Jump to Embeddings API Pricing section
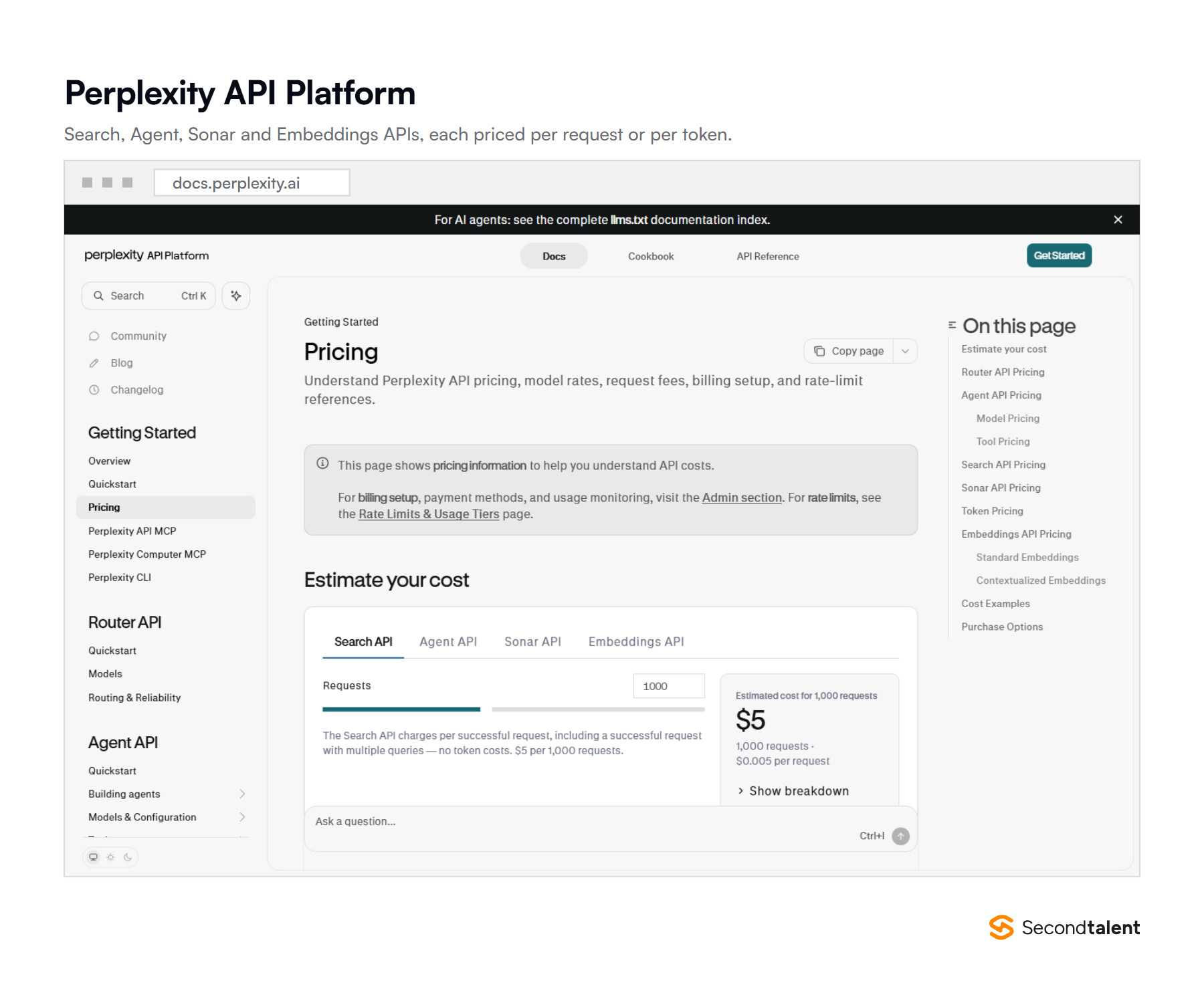1204x999 pixels. tap(1016, 534)
